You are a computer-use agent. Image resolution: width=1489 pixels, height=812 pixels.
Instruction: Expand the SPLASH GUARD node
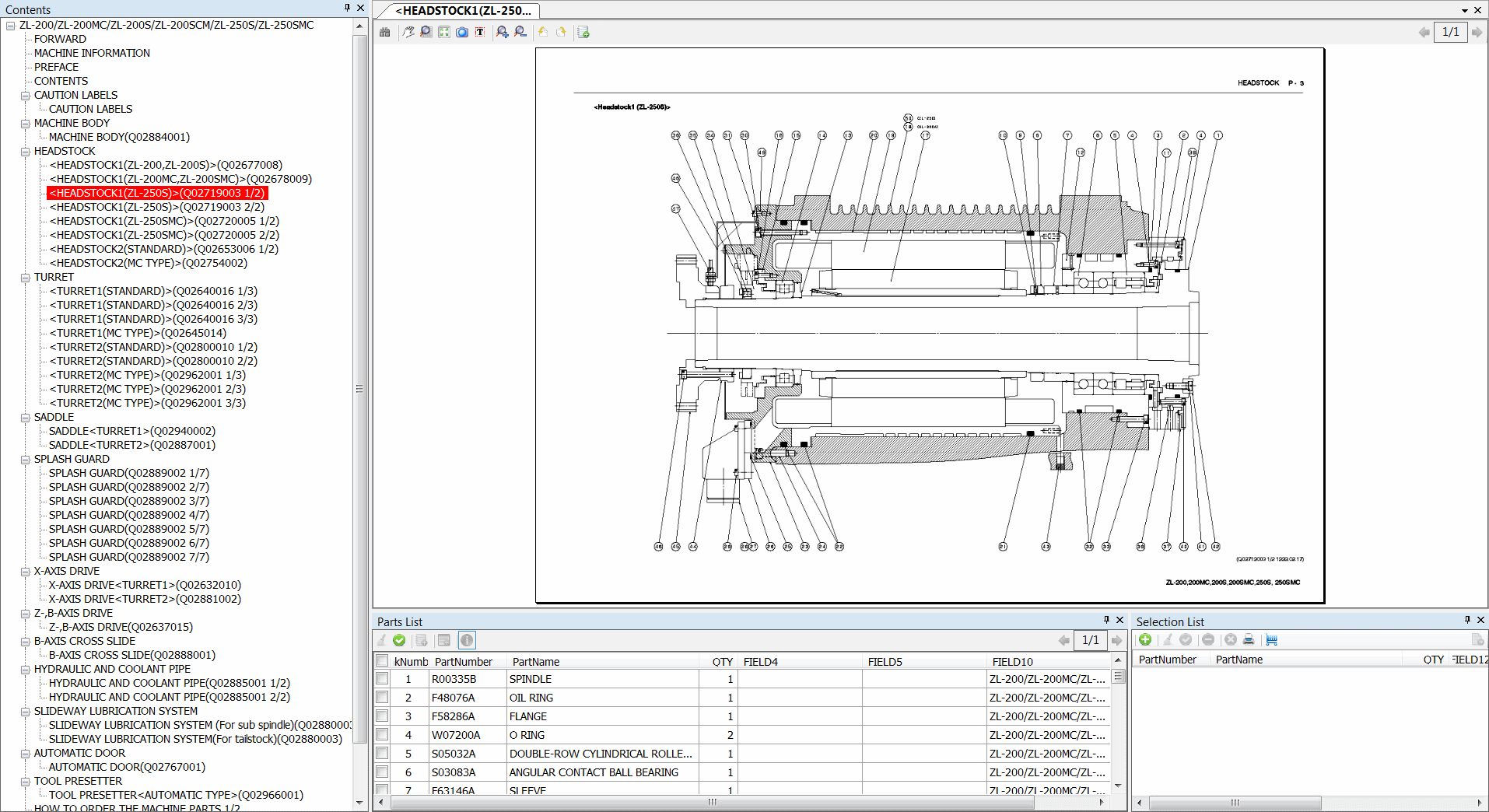tap(26, 459)
